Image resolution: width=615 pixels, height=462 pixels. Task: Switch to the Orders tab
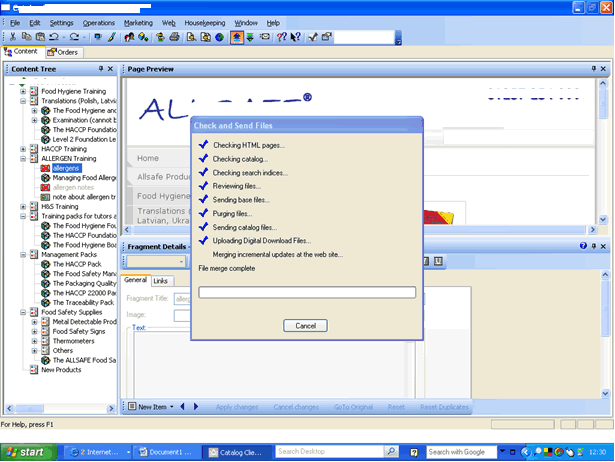click(x=62, y=52)
